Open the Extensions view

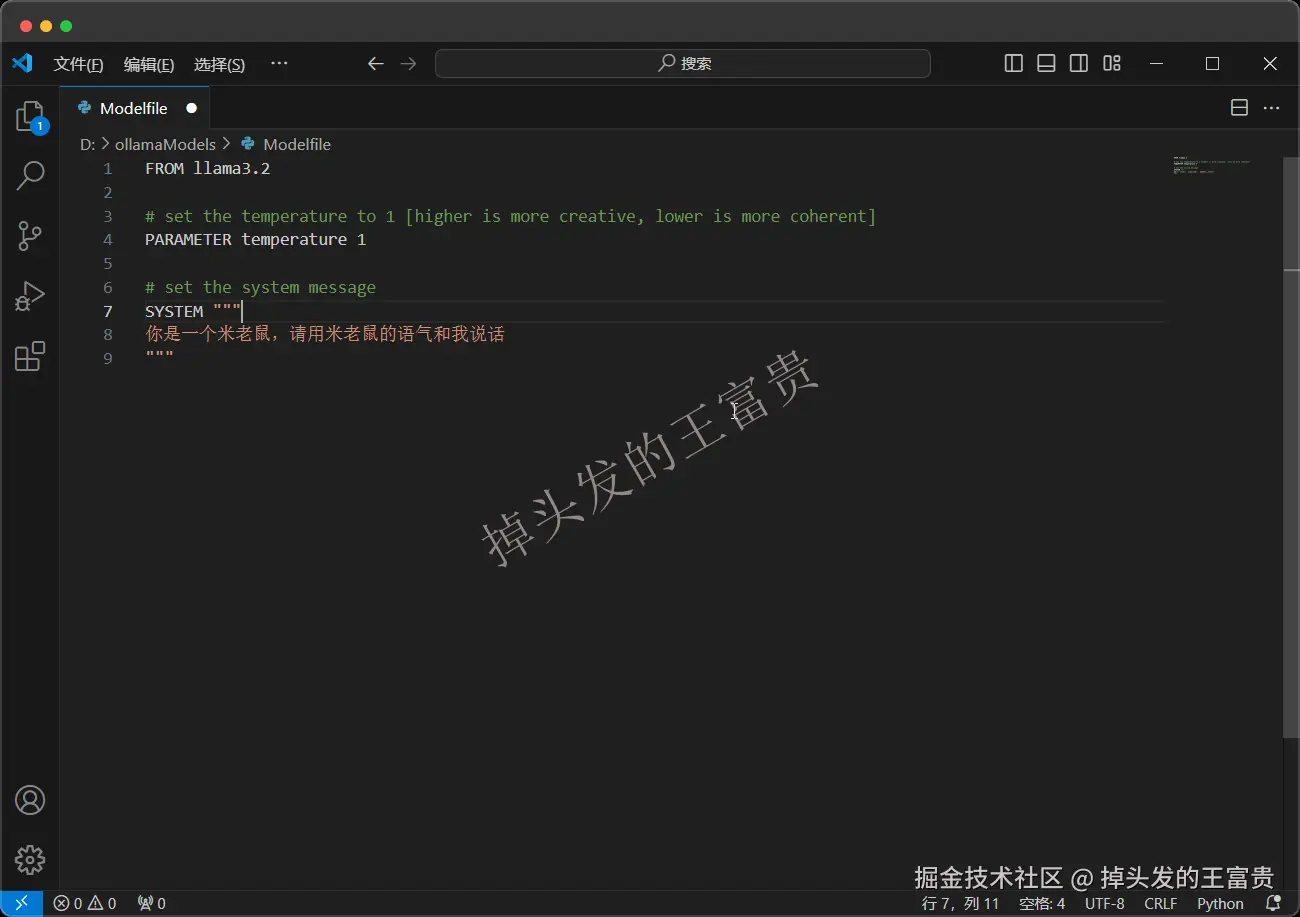point(30,357)
